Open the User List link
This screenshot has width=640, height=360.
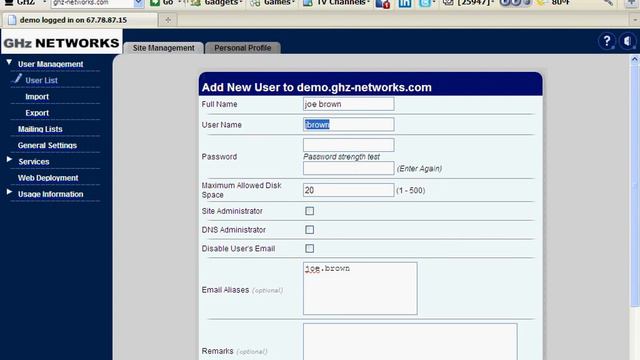click(41, 80)
